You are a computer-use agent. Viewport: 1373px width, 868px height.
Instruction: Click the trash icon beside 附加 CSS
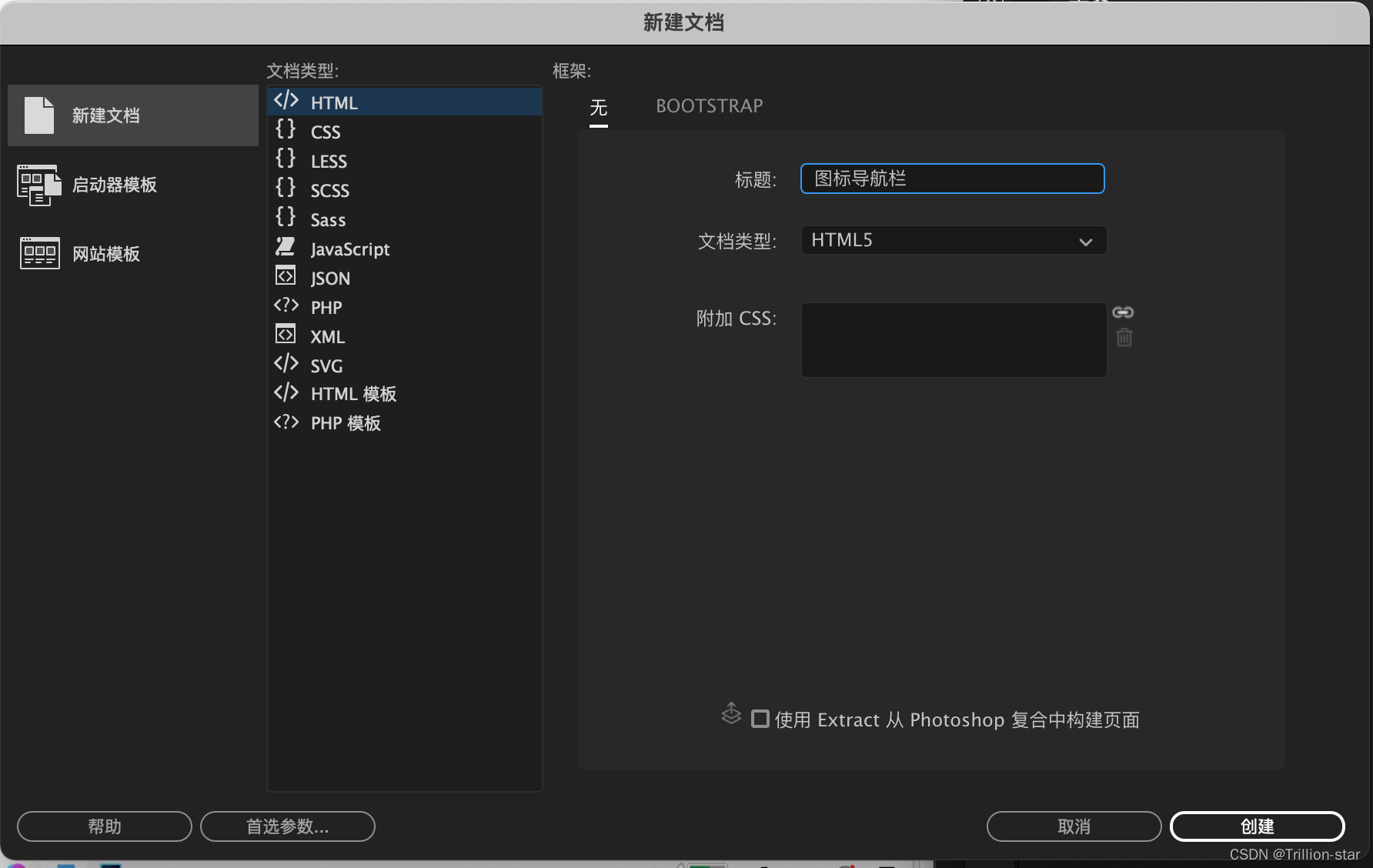[x=1124, y=337]
